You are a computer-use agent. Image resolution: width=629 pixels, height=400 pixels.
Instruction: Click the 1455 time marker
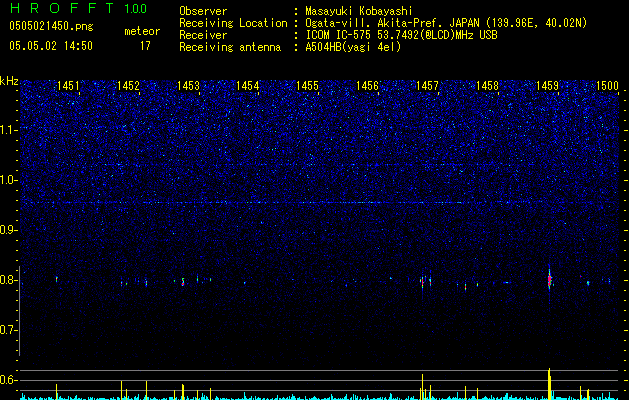(307, 86)
